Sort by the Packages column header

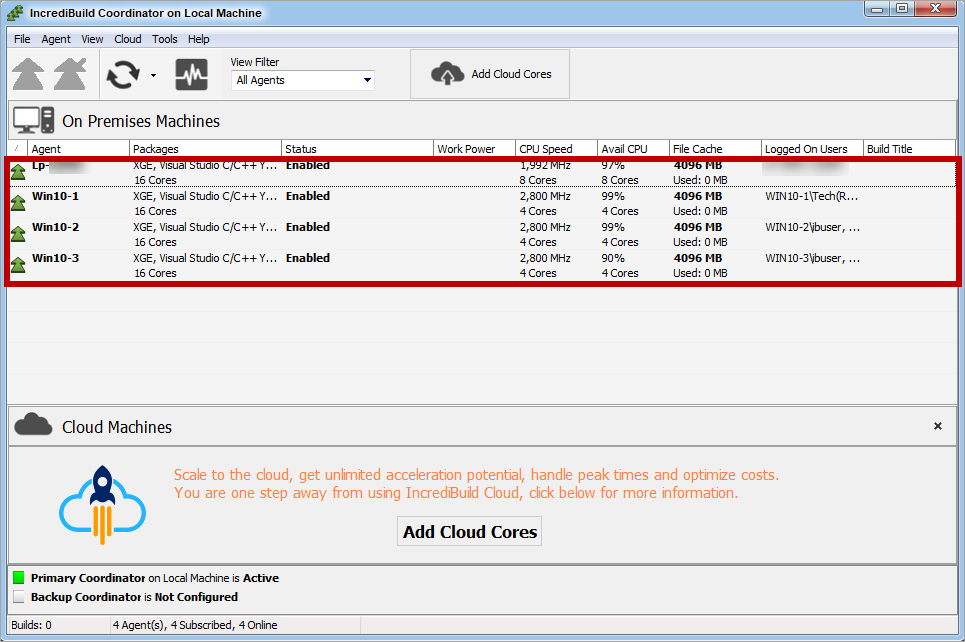click(x=205, y=148)
